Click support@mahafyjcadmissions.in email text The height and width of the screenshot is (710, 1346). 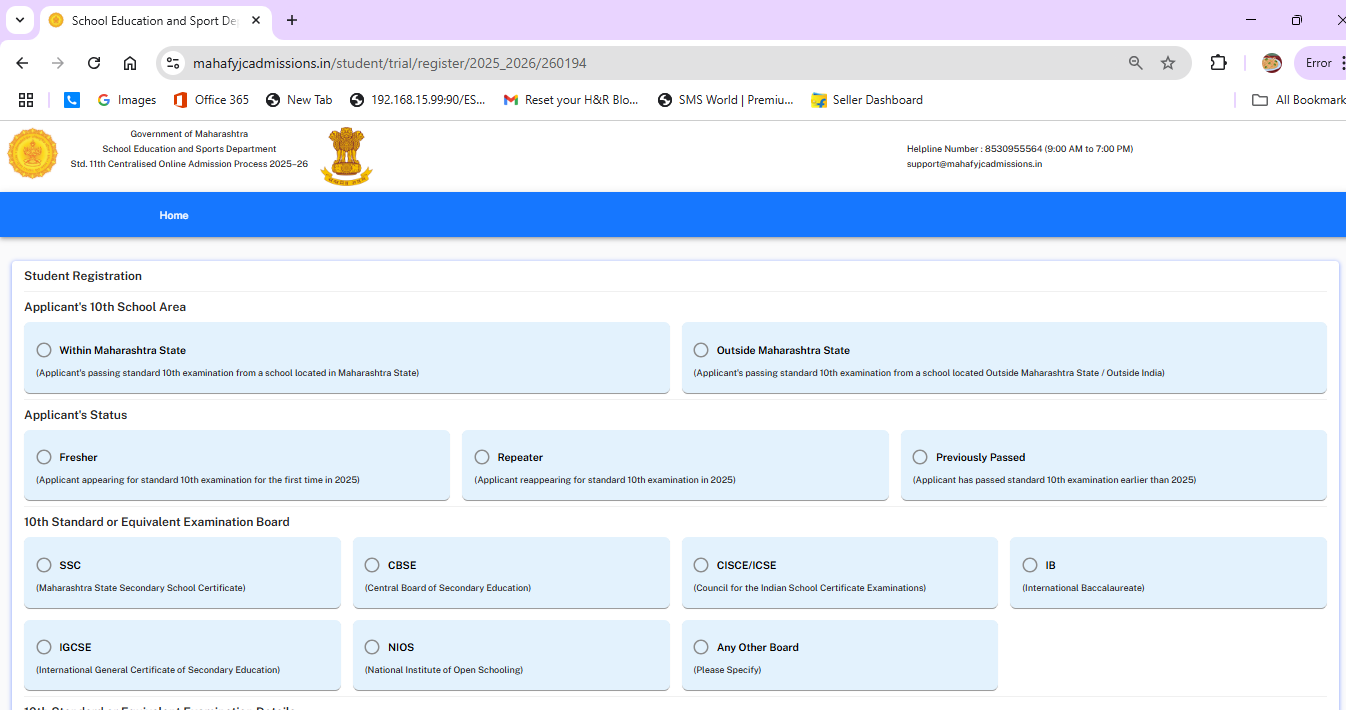coord(974,164)
